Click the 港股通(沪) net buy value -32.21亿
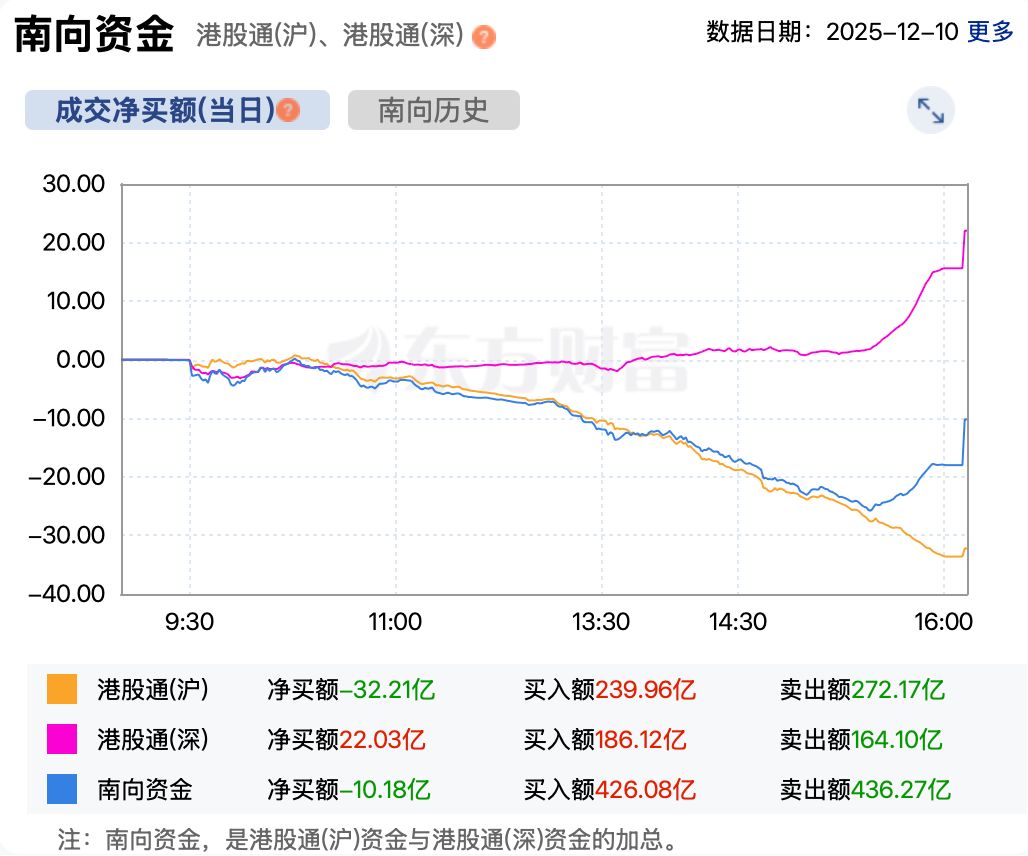The height and width of the screenshot is (856, 1028). (388, 690)
